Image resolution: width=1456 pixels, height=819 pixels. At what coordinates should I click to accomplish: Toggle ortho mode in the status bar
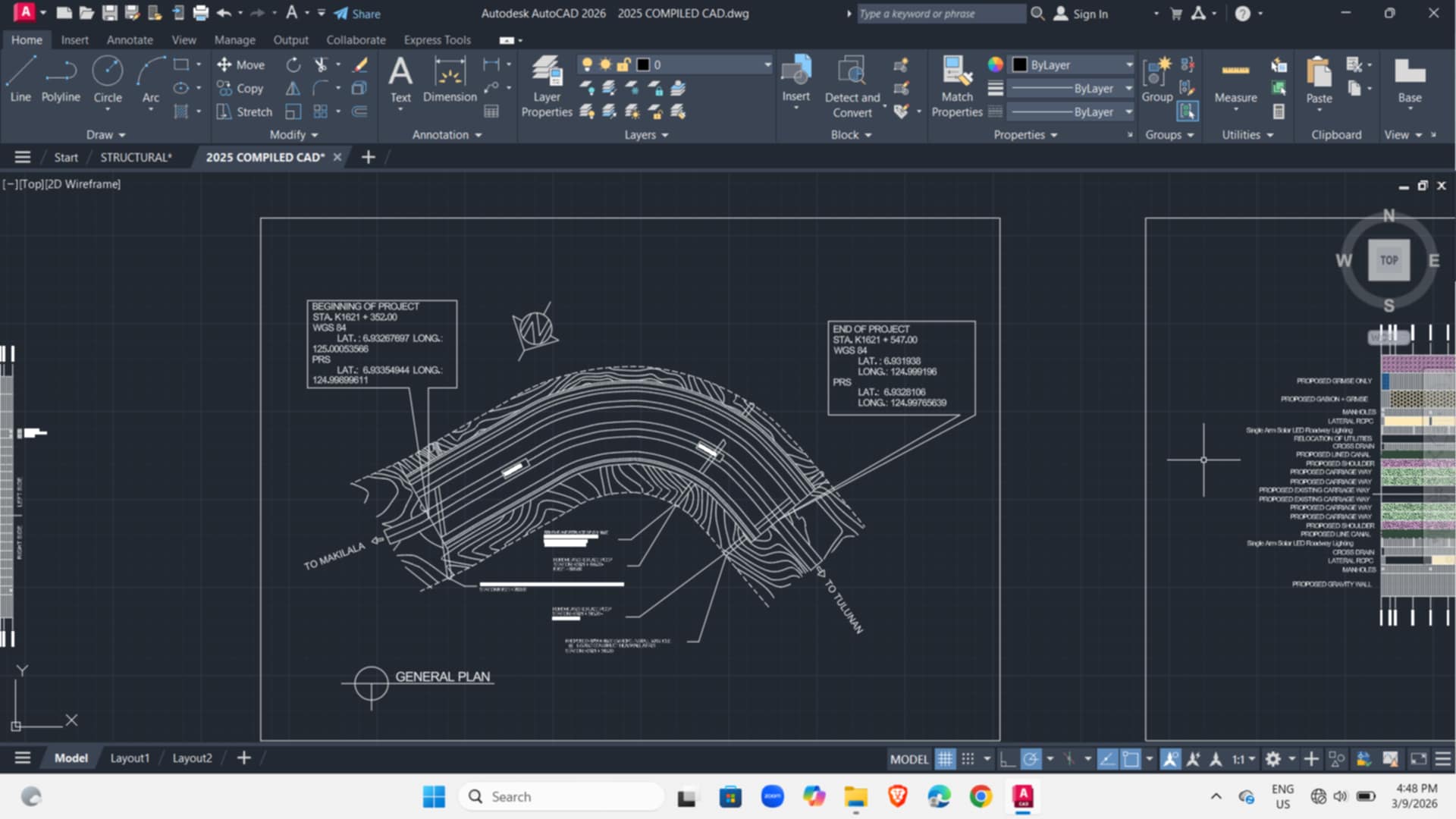pyautogui.click(x=1007, y=758)
